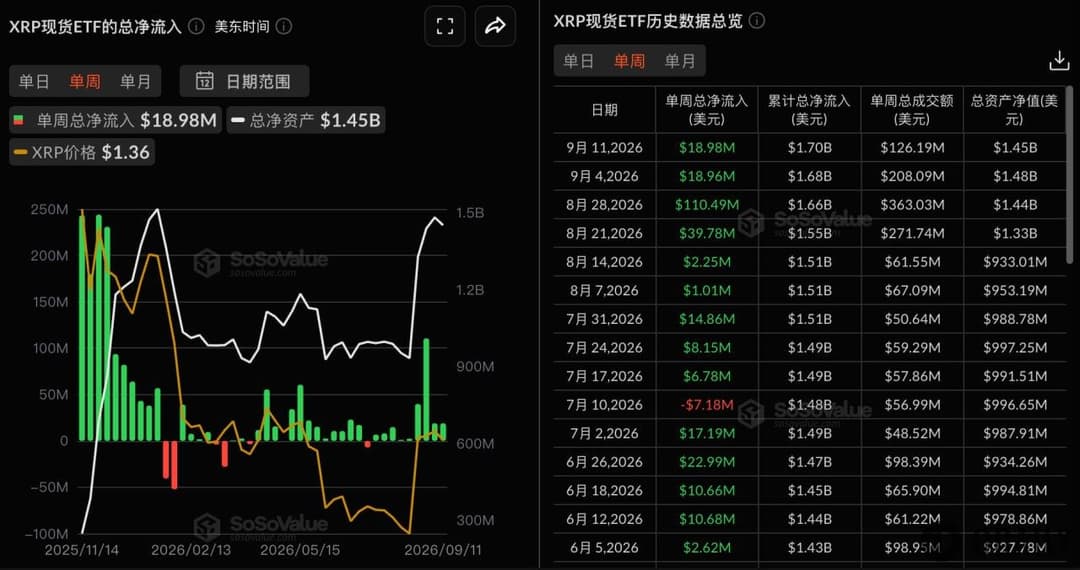Select the 6月 5,2026 date cell
Image resolution: width=1080 pixels, height=570 pixels.
[605, 547]
